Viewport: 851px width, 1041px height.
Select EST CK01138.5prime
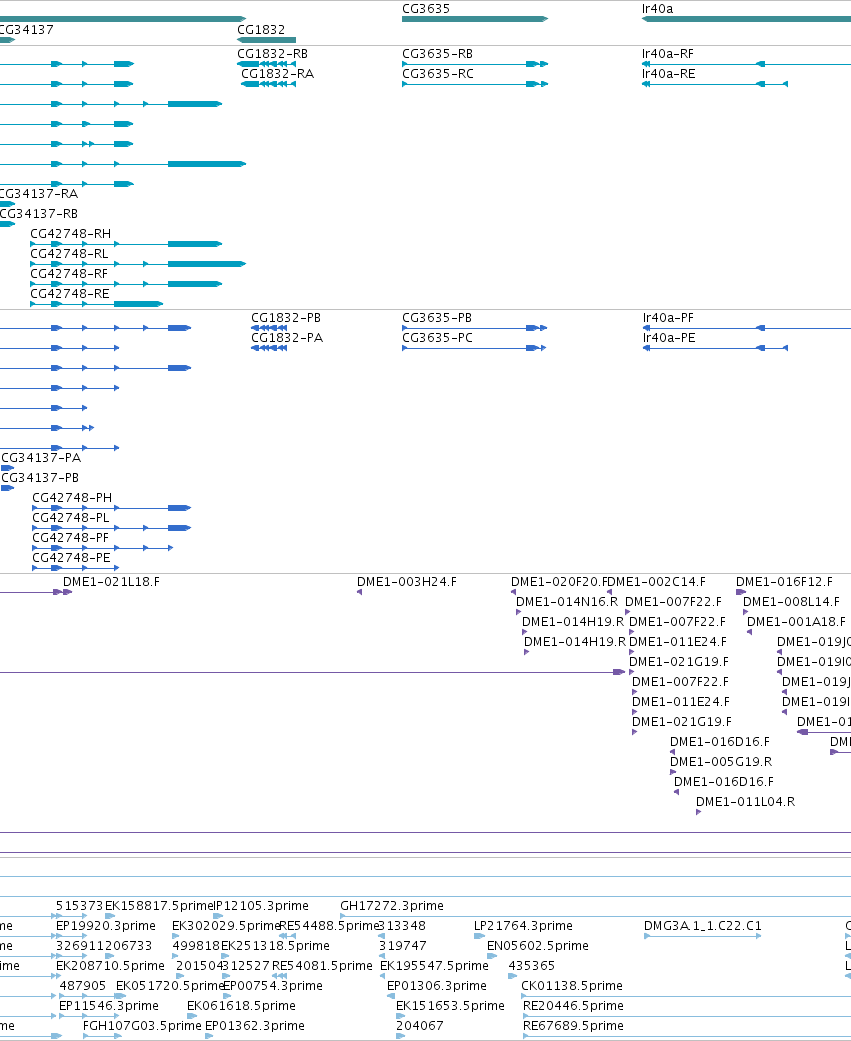[x=572, y=986]
